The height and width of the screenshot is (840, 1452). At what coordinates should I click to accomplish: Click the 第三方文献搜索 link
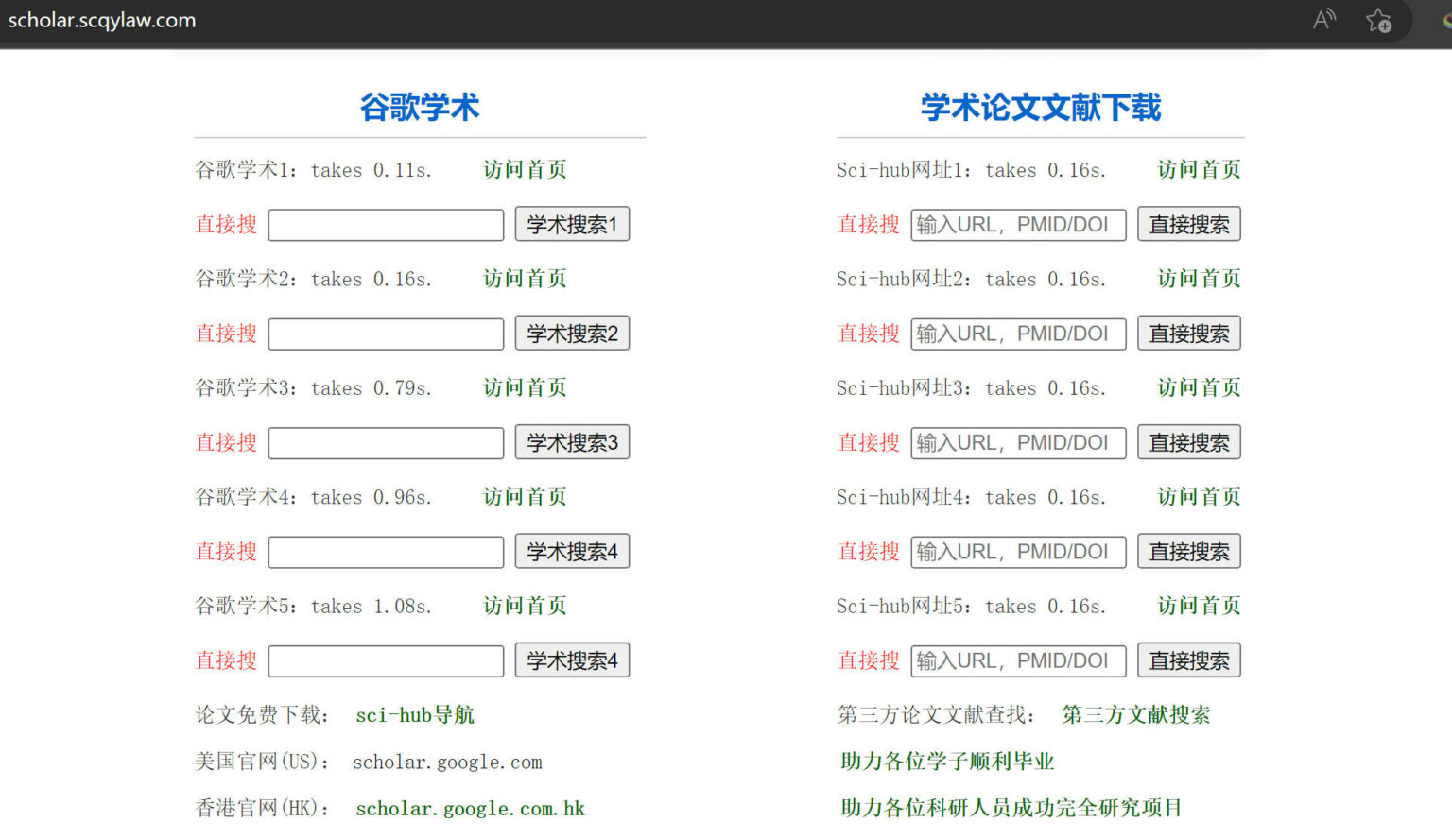[1136, 715]
